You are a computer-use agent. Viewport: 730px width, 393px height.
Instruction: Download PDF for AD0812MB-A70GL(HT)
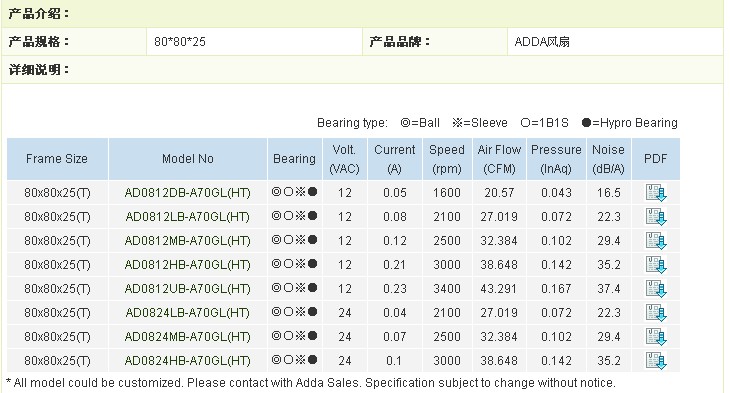click(x=656, y=241)
